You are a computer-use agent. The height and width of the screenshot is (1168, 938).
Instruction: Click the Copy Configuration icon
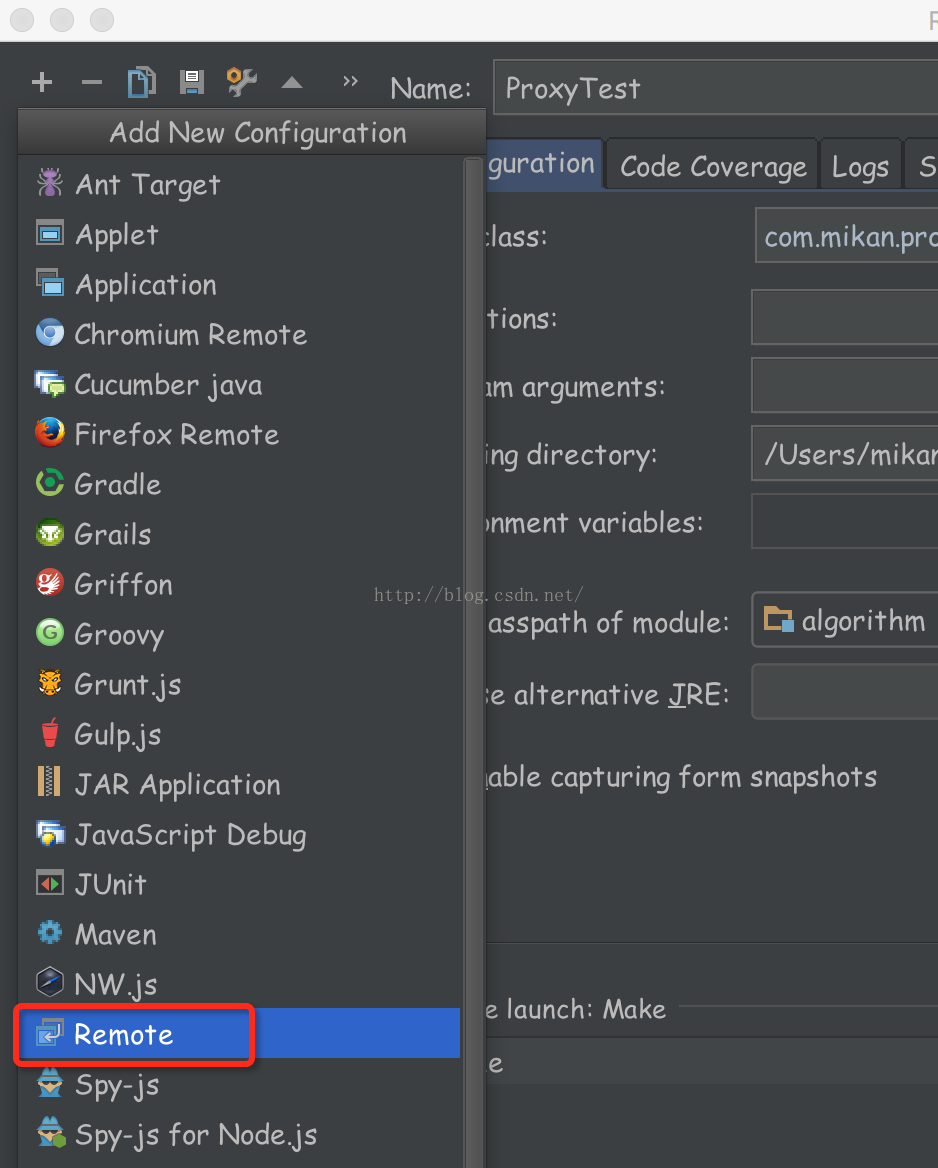(x=142, y=82)
